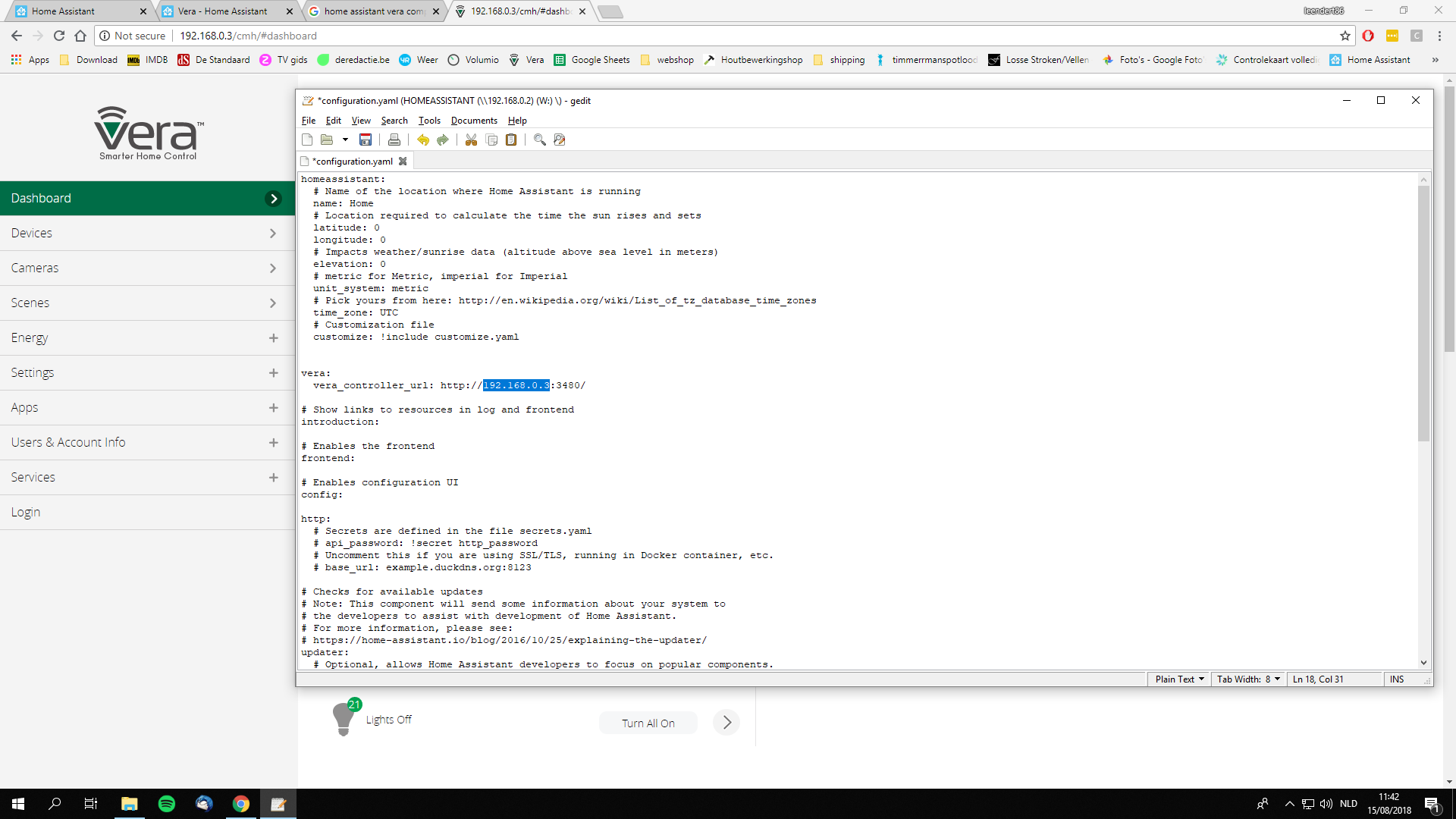Open the Scenes section in Vera sidebar
1456x819 pixels.
tap(148, 303)
